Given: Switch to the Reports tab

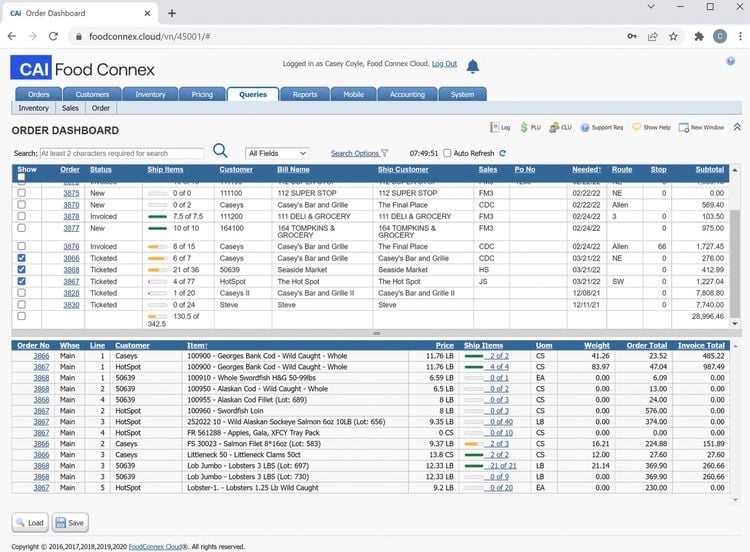Looking at the screenshot, I should 305,94.
